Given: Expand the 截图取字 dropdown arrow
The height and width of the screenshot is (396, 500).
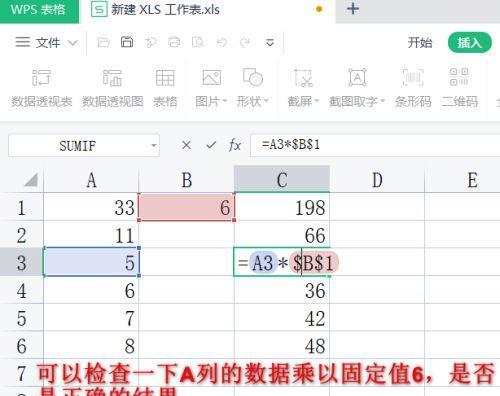Looking at the screenshot, I should pos(383,101).
